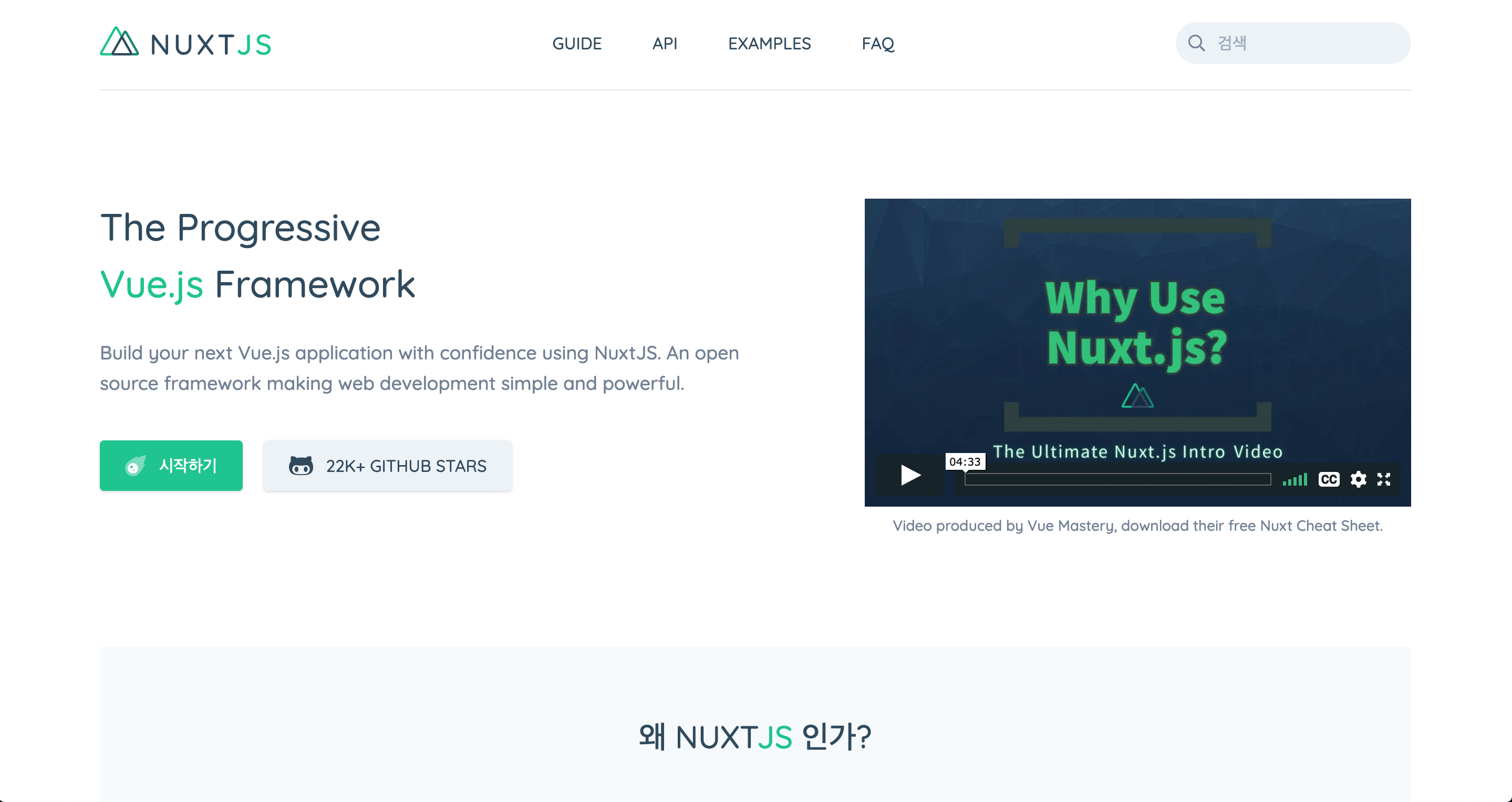
Task: Go to EXAMPLES page
Action: pos(769,44)
